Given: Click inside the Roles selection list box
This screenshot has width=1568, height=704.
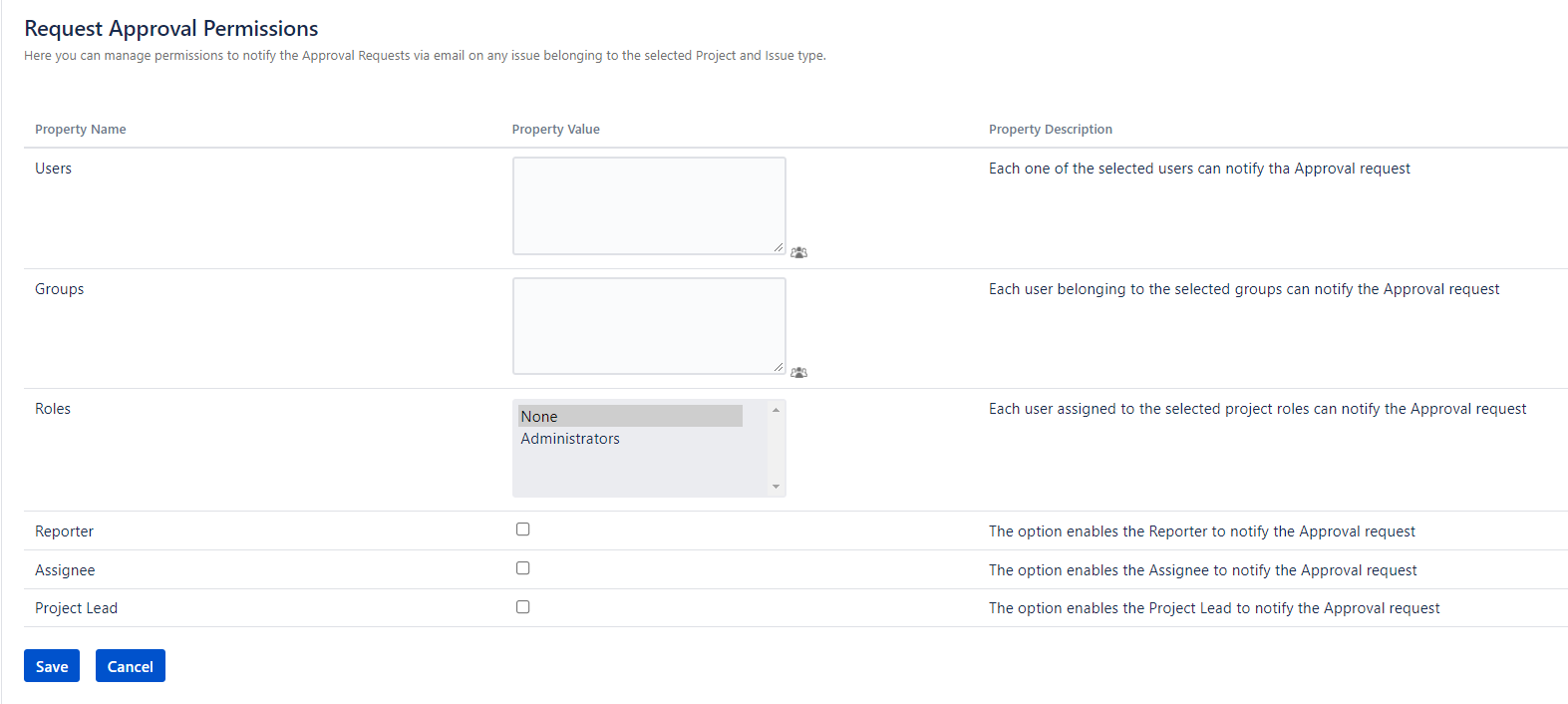Looking at the screenshot, I should 638,469.
